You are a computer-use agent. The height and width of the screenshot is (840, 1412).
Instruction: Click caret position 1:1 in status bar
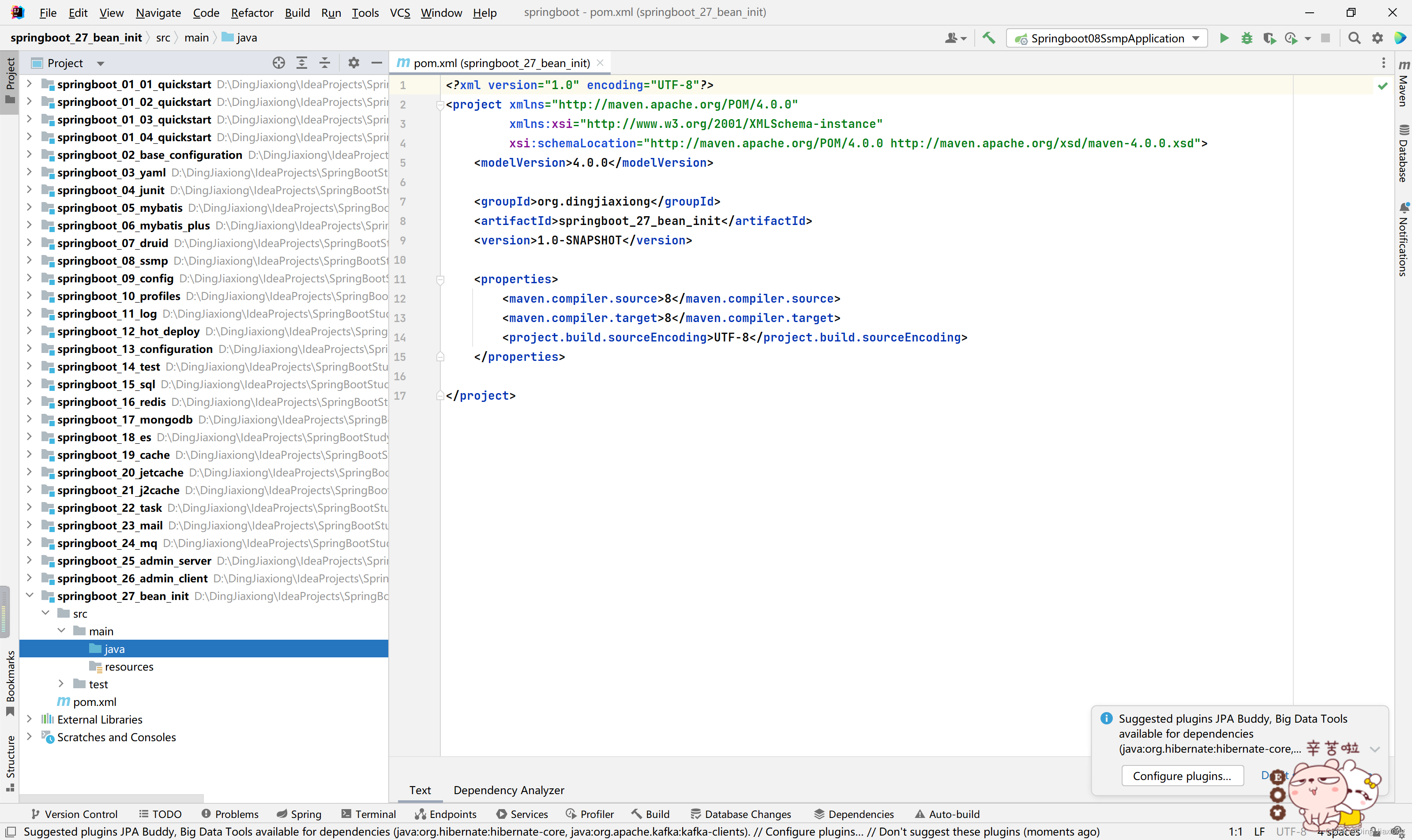tap(1235, 832)
